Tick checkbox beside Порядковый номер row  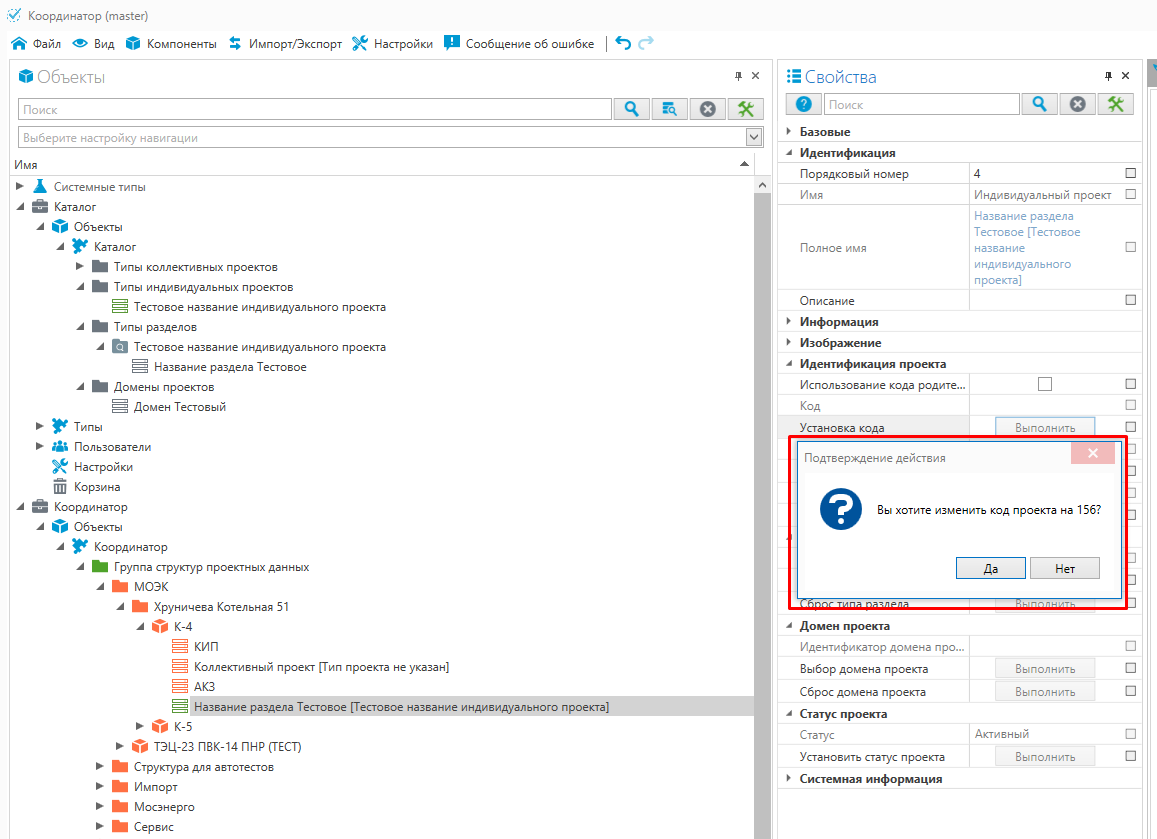(1130, 173)
